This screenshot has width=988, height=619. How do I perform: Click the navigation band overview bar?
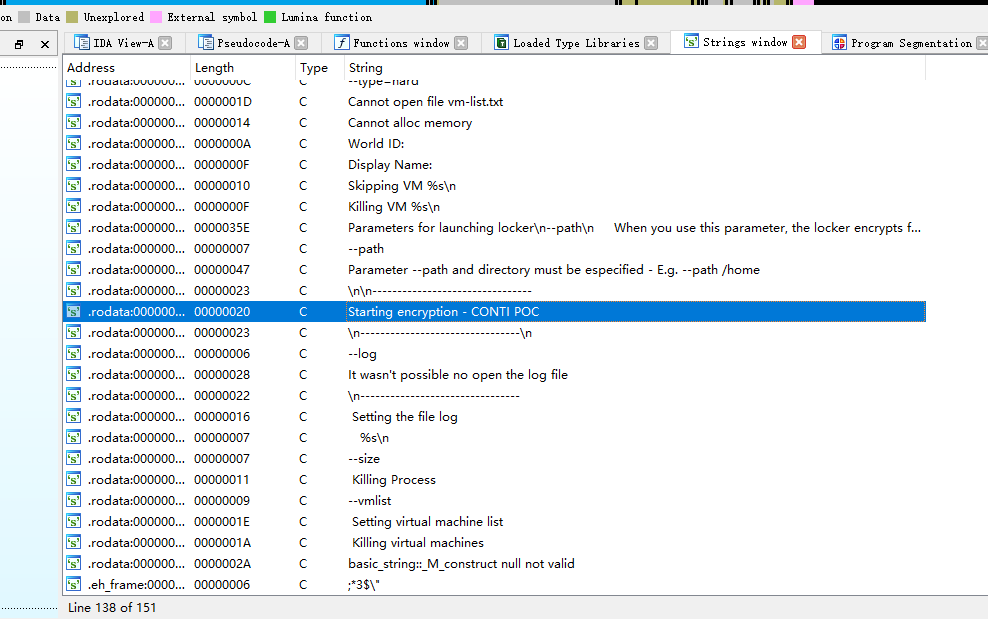[x=494, y=3]
